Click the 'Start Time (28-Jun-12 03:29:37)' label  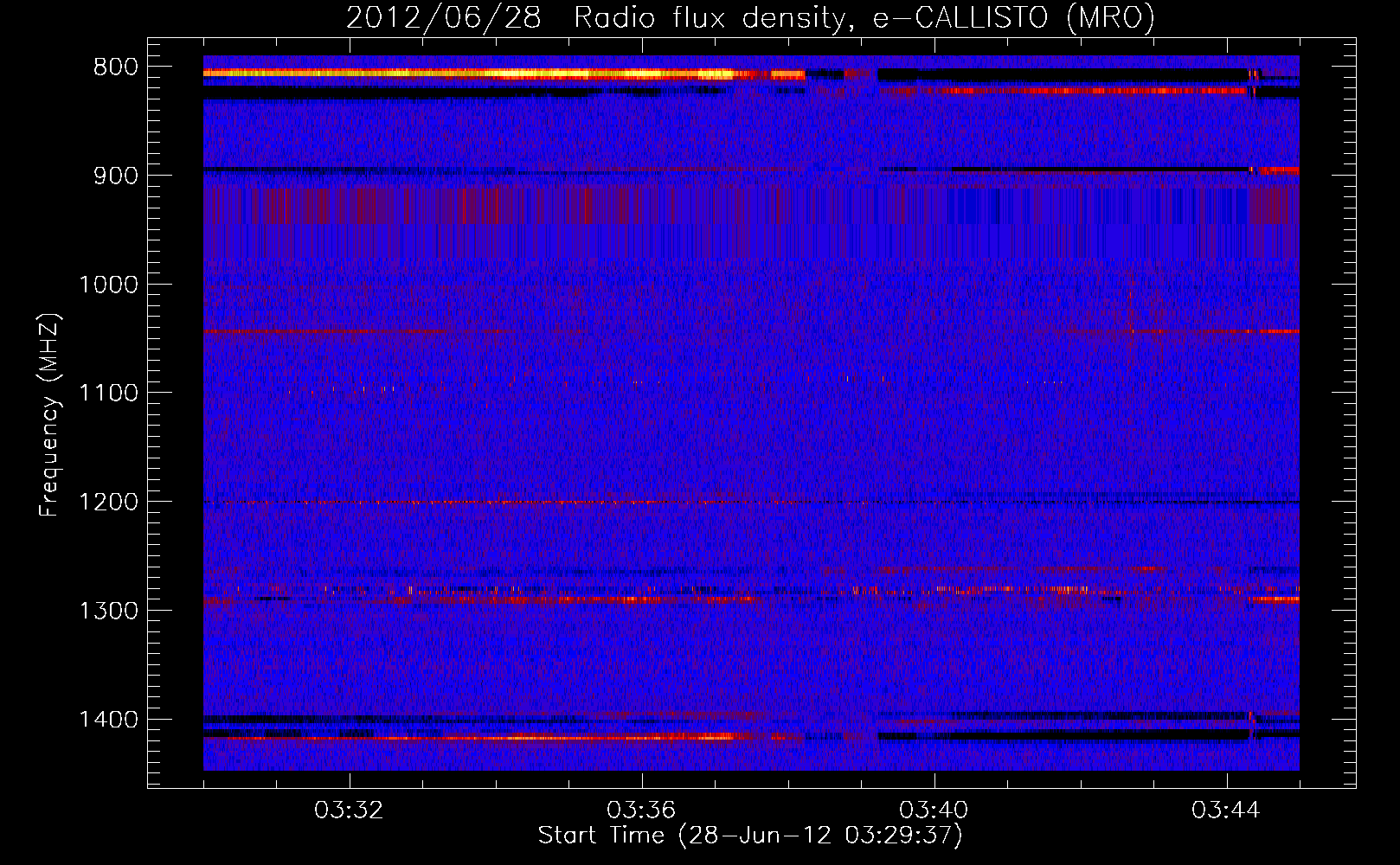click(750, 836)
